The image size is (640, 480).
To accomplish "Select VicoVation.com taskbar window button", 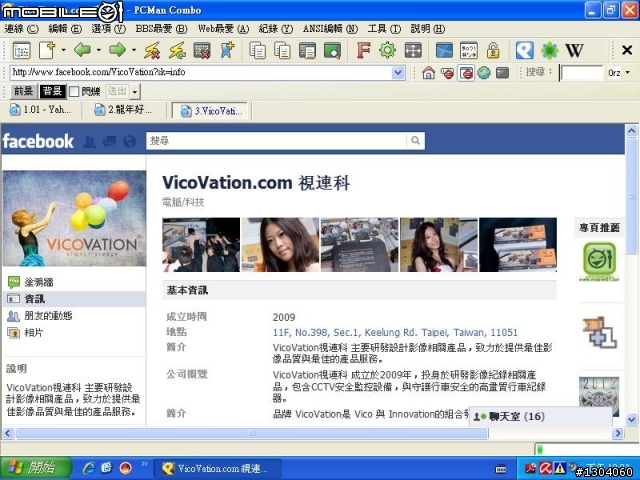I will tap(218, 468).
